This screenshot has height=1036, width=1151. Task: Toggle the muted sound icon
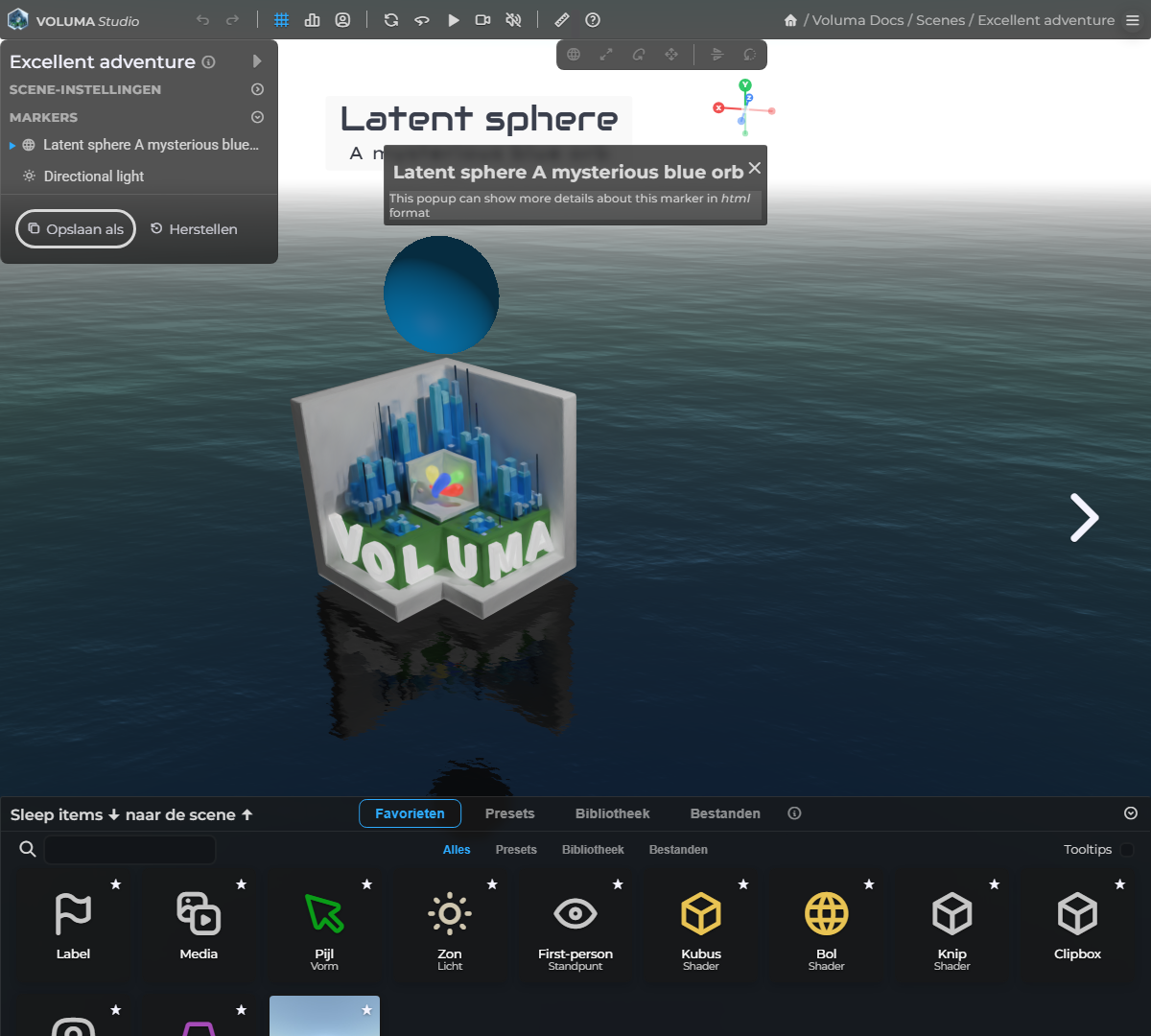point(514,20)
